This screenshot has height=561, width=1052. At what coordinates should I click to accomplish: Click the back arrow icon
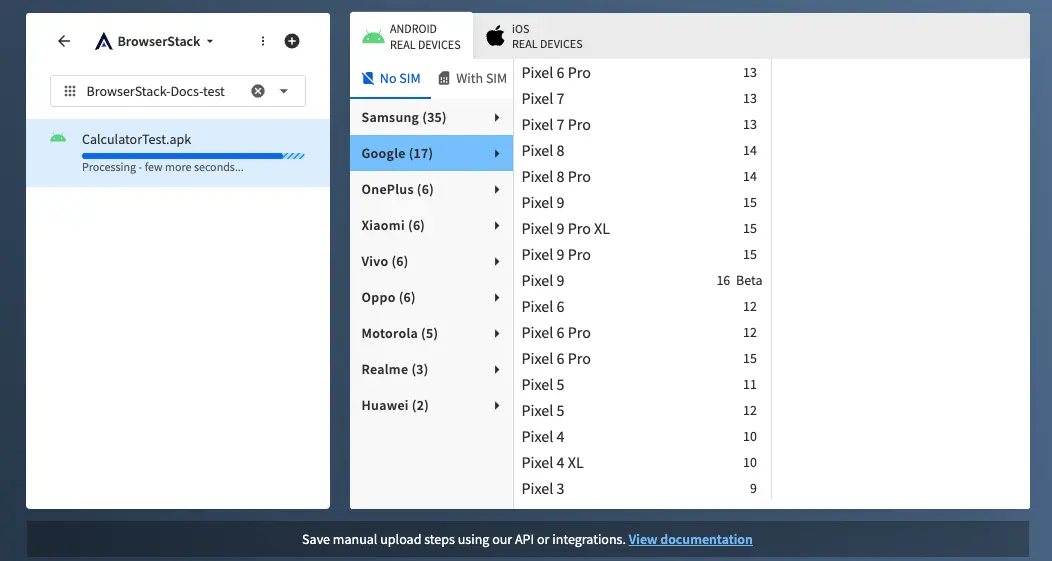pyautogui.click(x=64, y=41)
